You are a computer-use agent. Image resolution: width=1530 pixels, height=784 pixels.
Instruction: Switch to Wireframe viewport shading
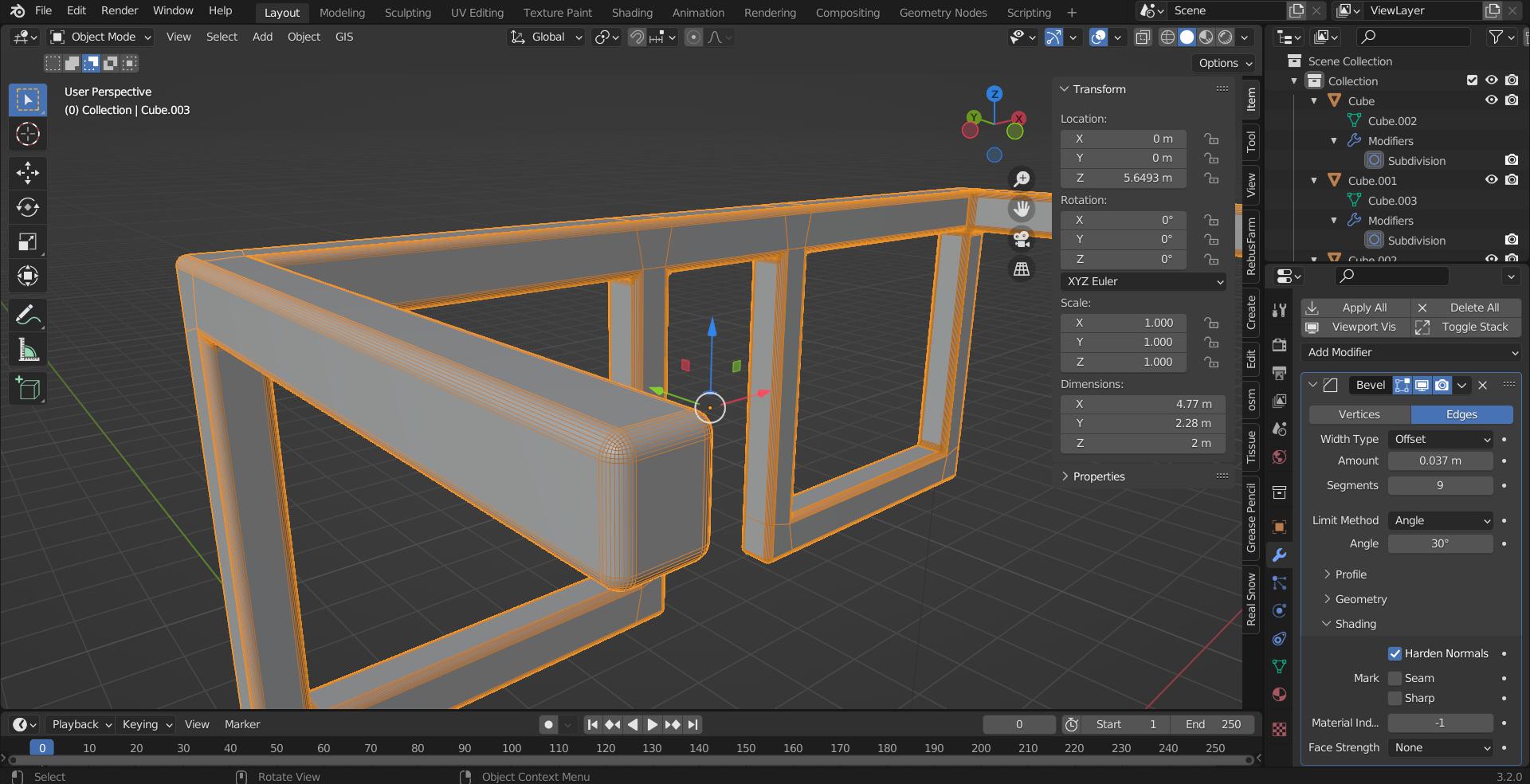click(1167, 37)
